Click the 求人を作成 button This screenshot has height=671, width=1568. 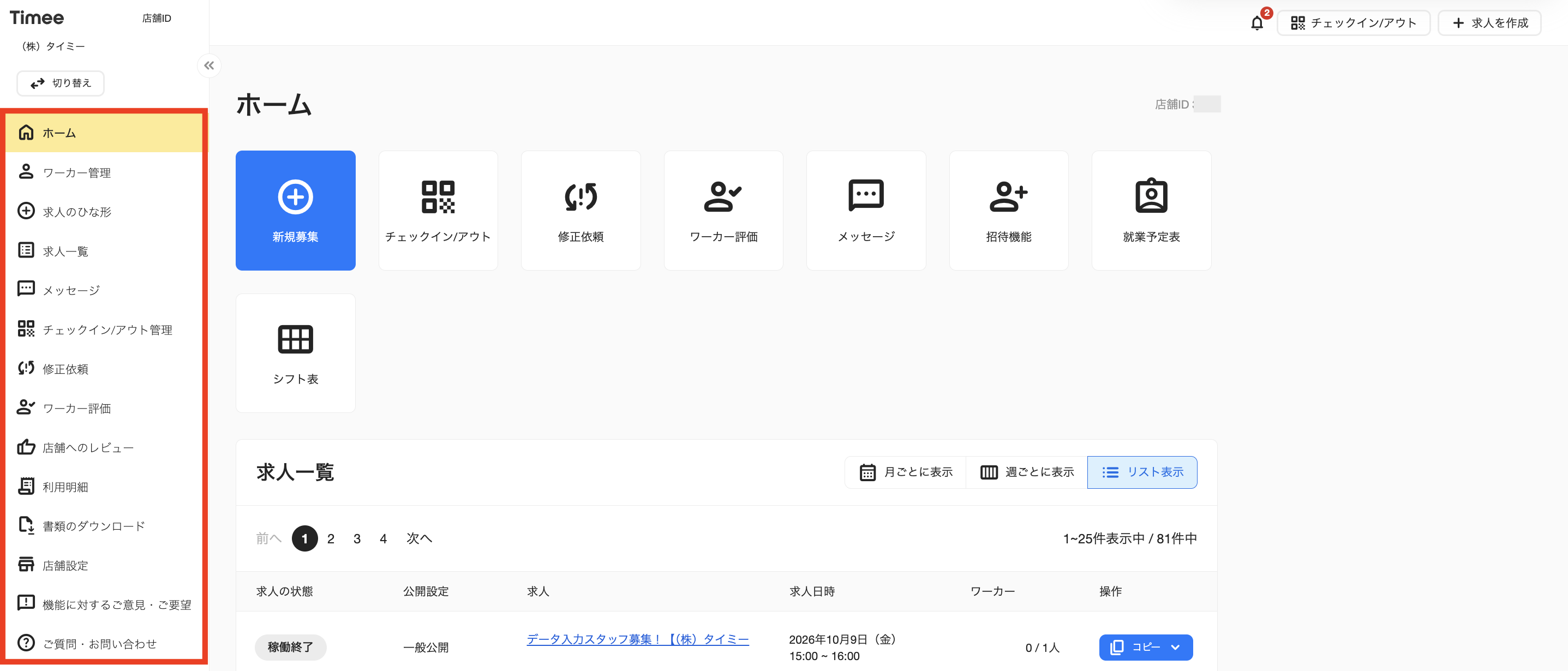[x=1489, y=23]
